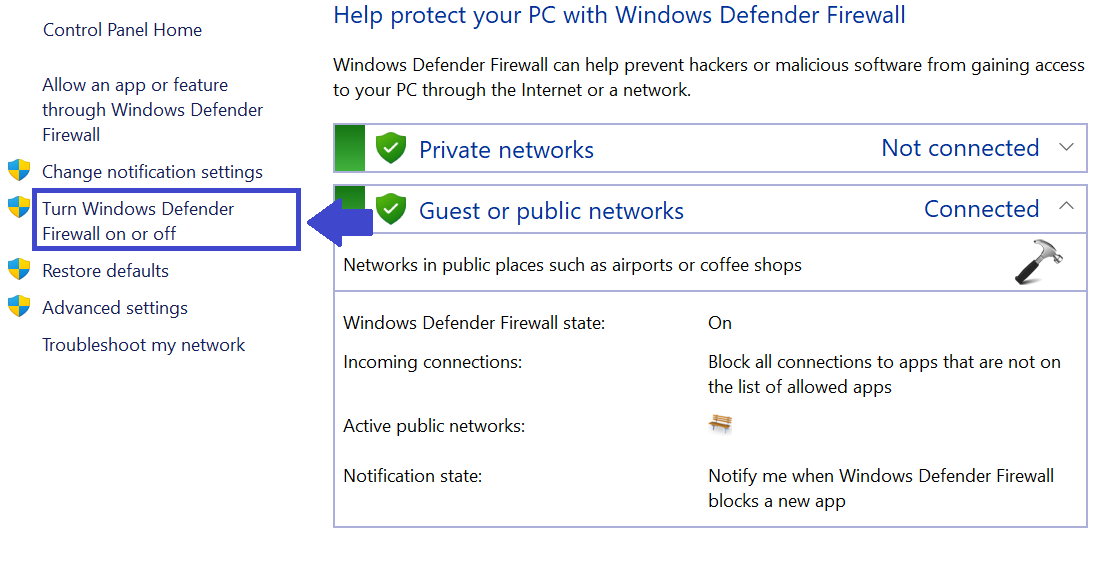Click the shield icon next to Restore defaults

point(19,269)
